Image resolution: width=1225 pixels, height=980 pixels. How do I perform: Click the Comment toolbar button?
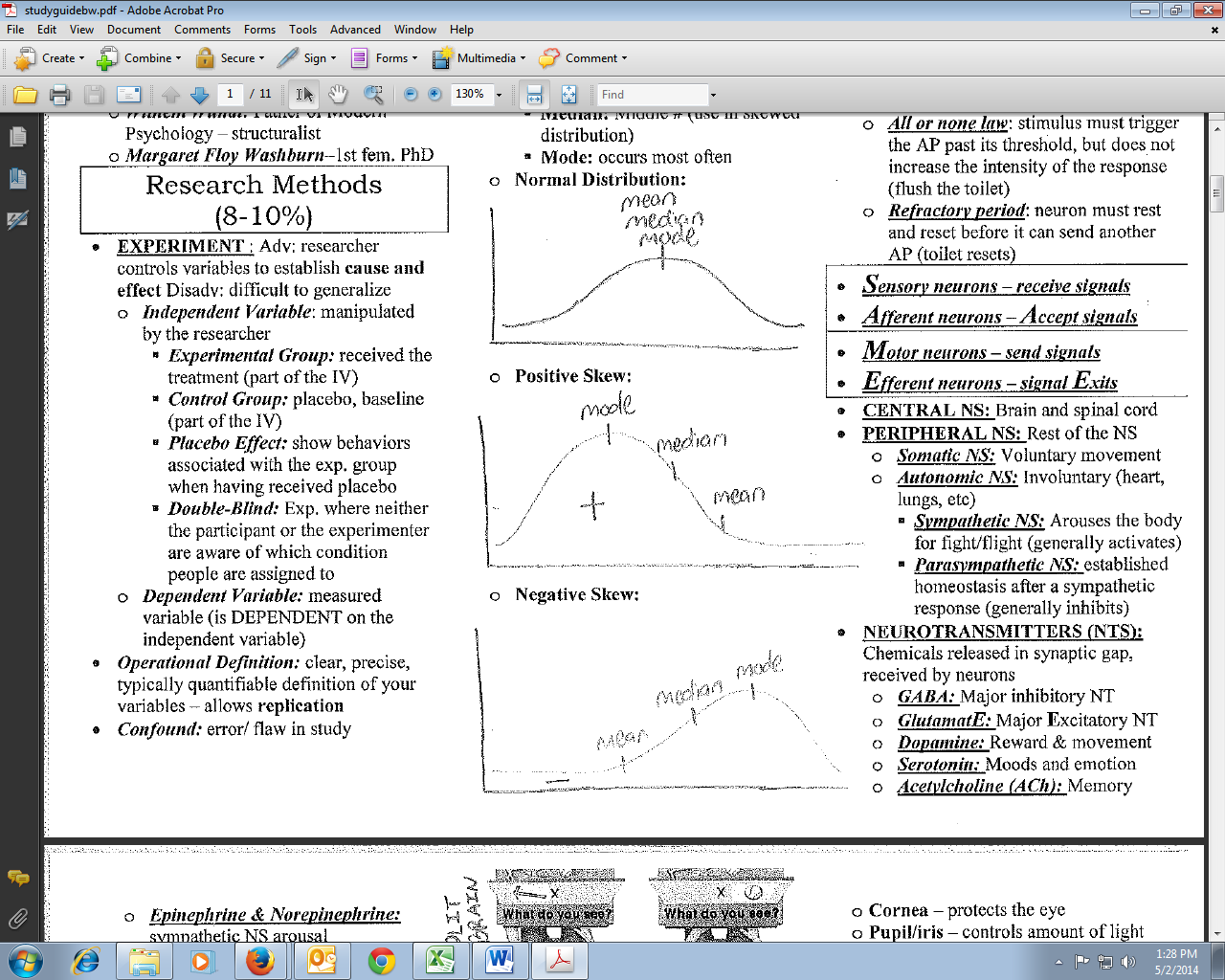pos(583,58)
